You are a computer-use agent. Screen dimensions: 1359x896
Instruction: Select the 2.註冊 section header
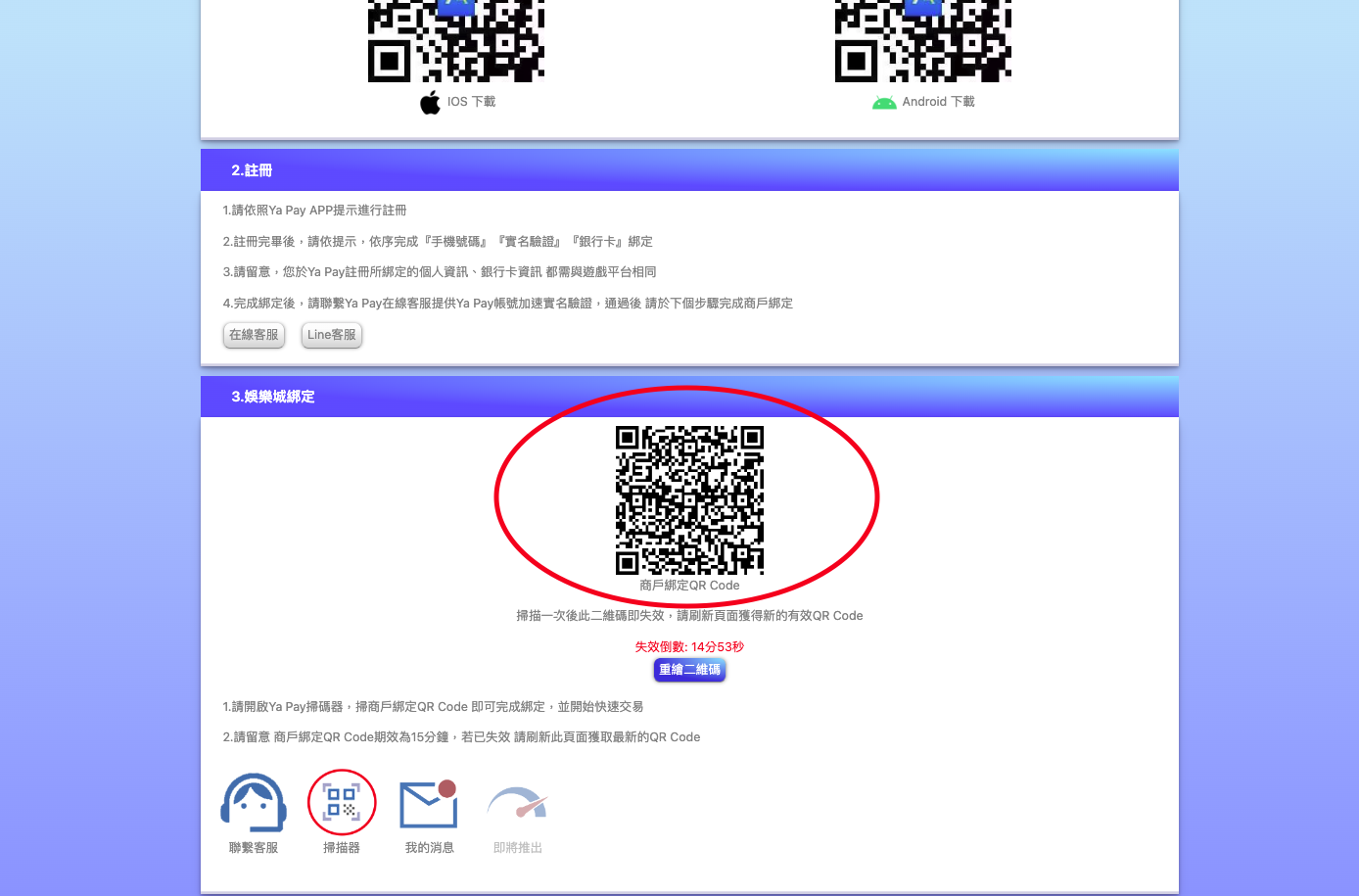(x=252, y=170)
